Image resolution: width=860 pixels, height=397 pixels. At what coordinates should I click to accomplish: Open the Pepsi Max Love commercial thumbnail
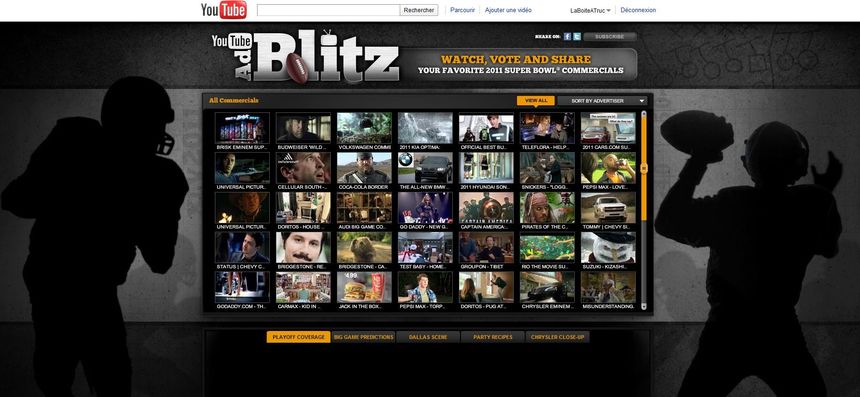608,168
